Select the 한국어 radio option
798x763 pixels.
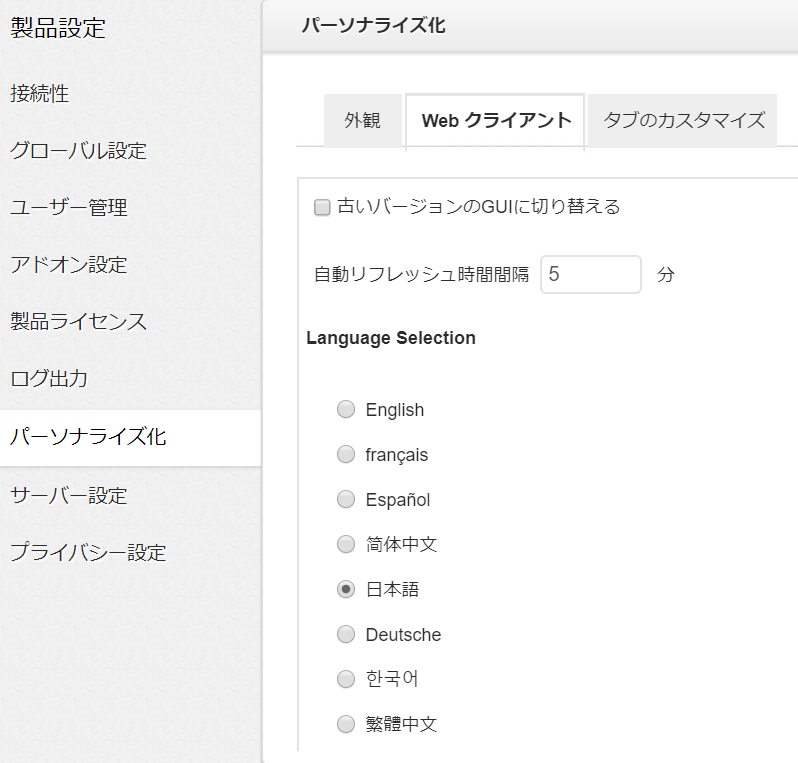(x=346, y=679)
